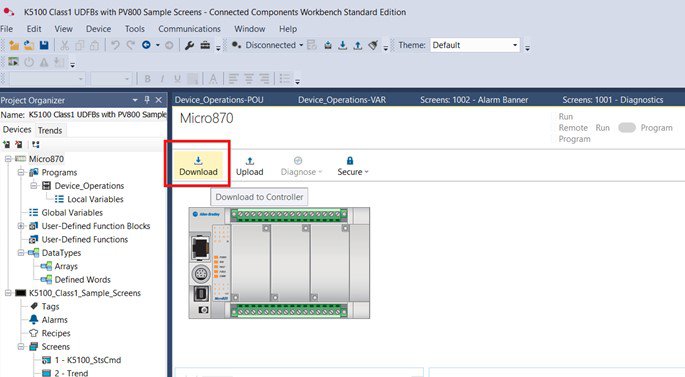
Task: Click the greyed-out validate icon after Disconnected
Action: pyautogui.click(x=312, y=45)
